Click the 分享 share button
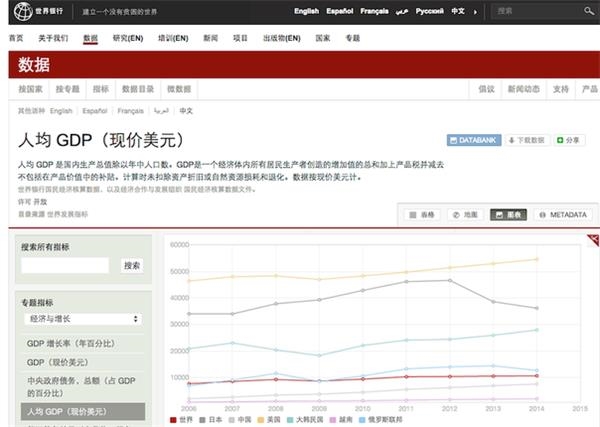The width and height of the screenshot is (600, 427). tap(569, 140)
